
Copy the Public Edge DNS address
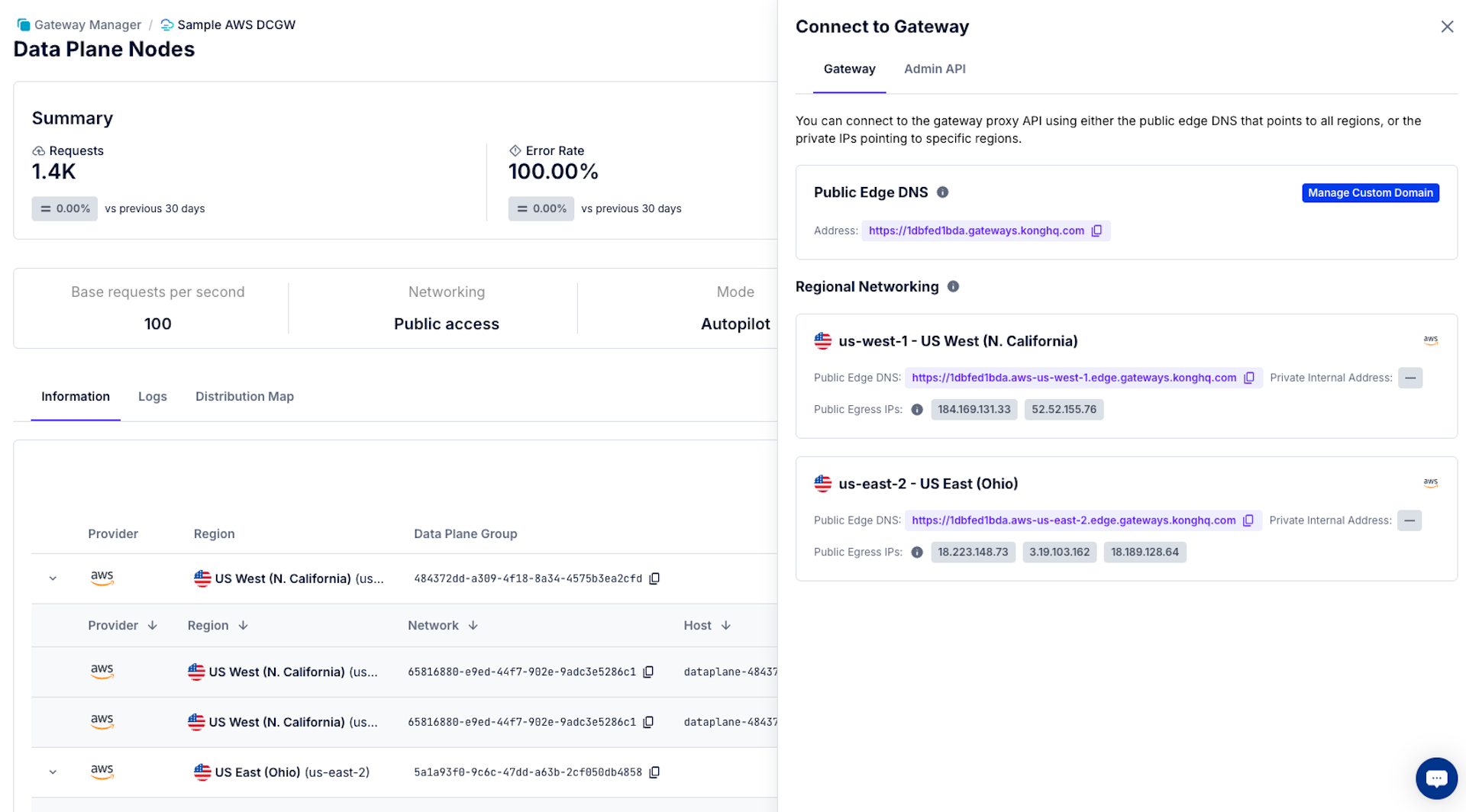pyautogui.click(x=1097, y=230)
